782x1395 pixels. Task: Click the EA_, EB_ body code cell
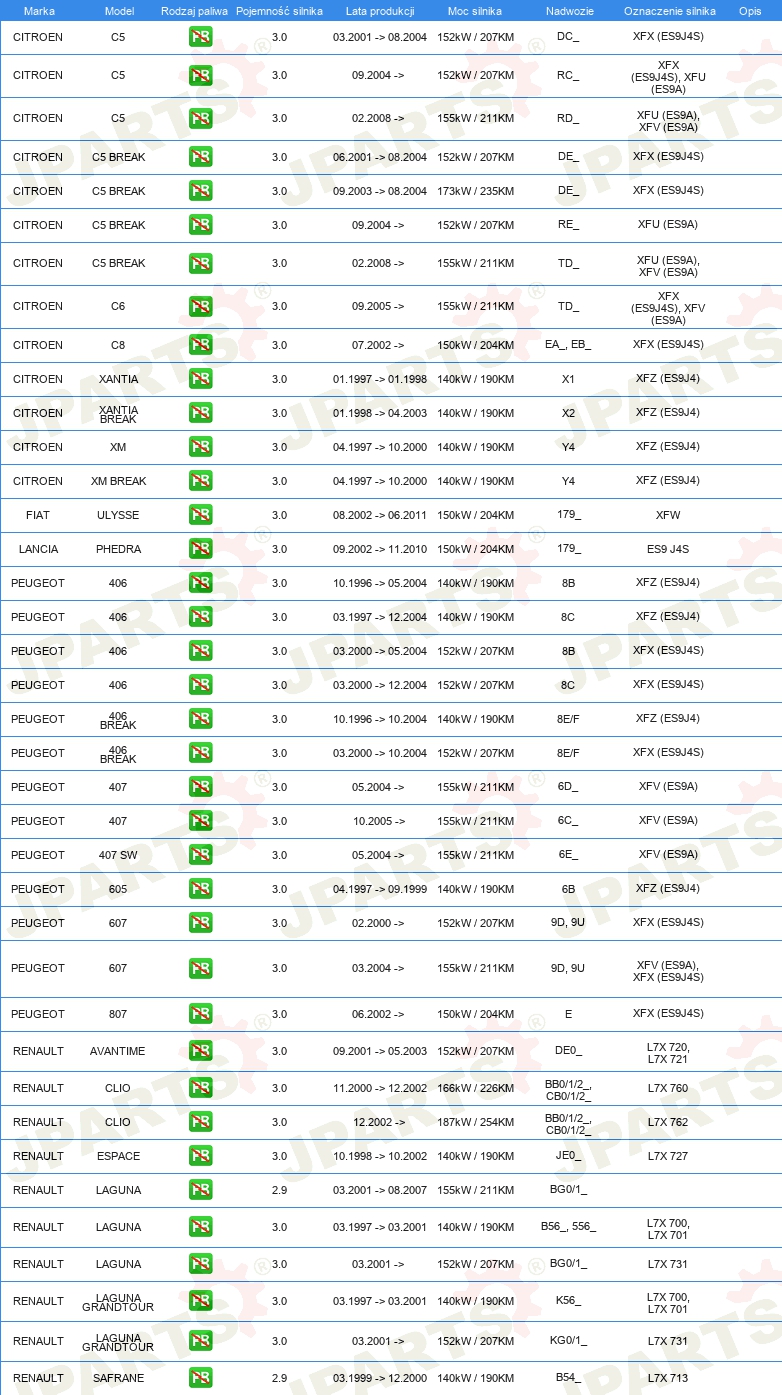[x=568, y=345]
